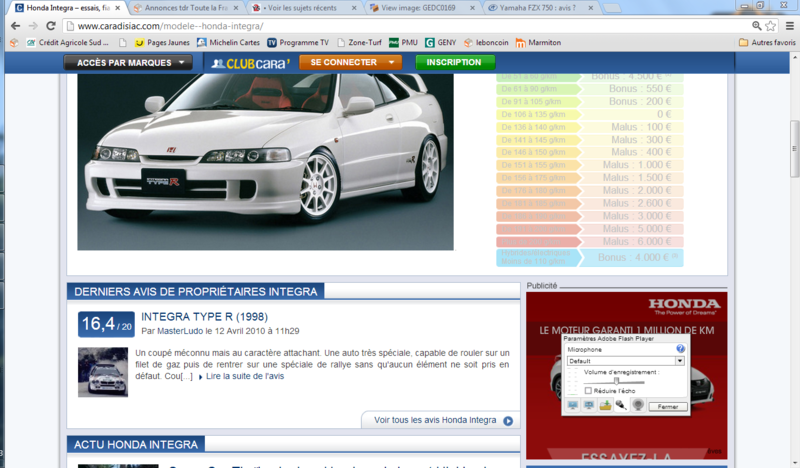The height and width of the screenshot is (468, 800).
Task: Click the Malus : 1.000 € row
Action: point(590,165)
